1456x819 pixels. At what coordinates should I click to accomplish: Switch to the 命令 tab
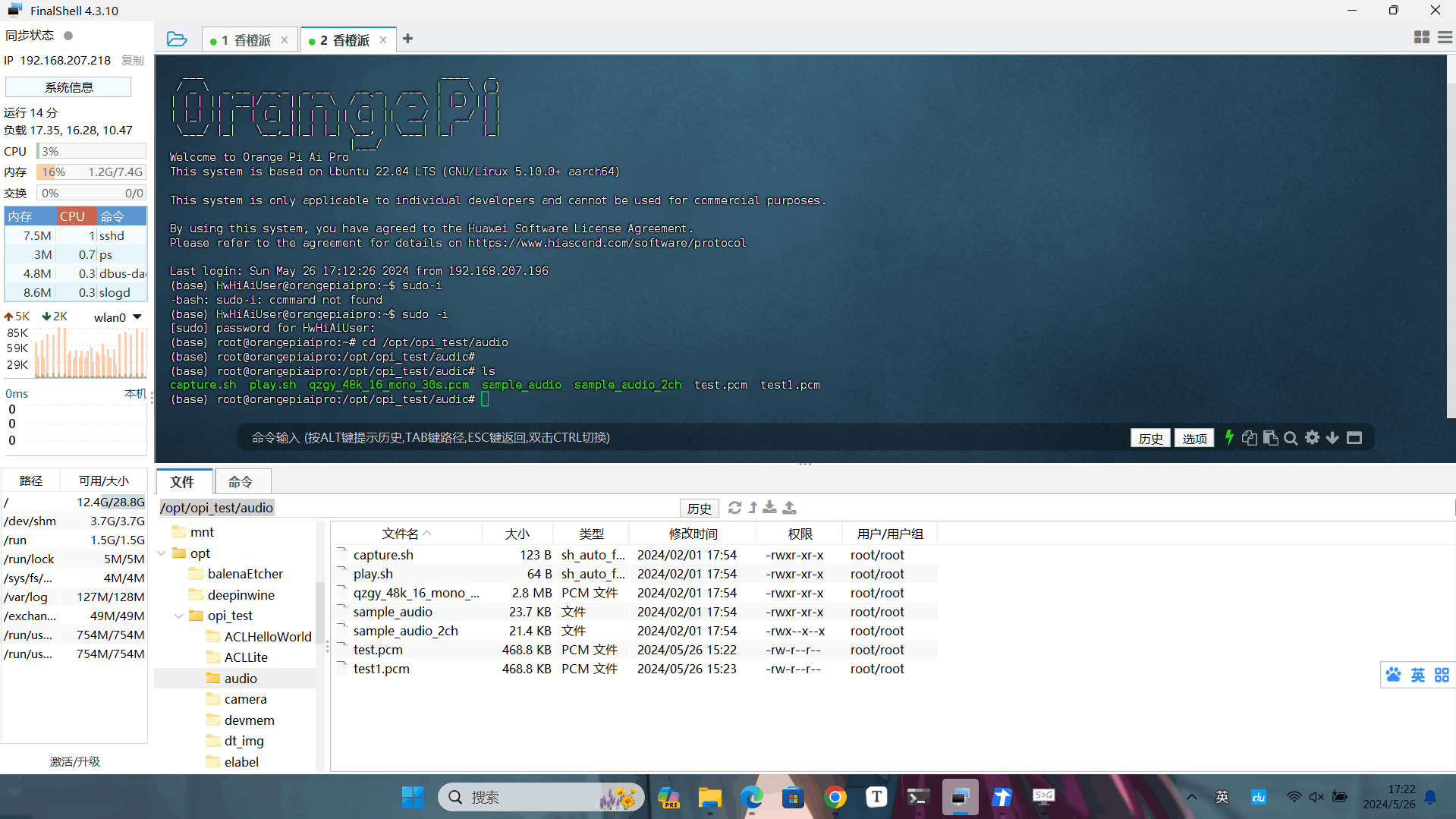tap(241, 481)
